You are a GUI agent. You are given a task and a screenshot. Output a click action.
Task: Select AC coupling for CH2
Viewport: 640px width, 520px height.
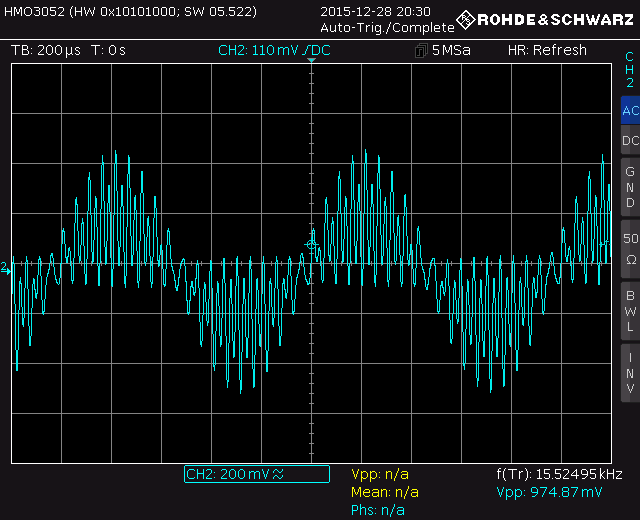629,111
